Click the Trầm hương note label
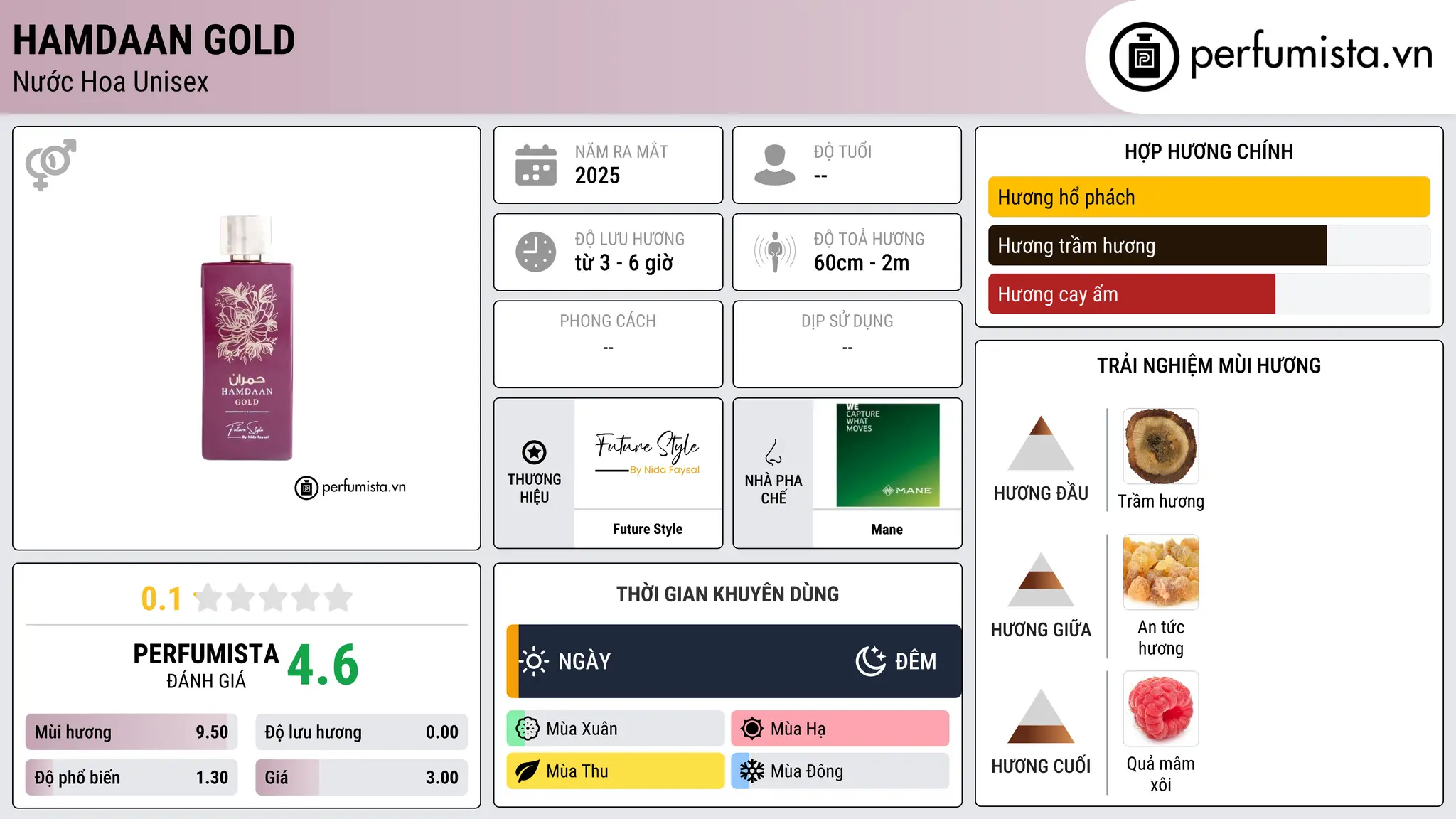The image size is (1456, 819). [1161, 501]
